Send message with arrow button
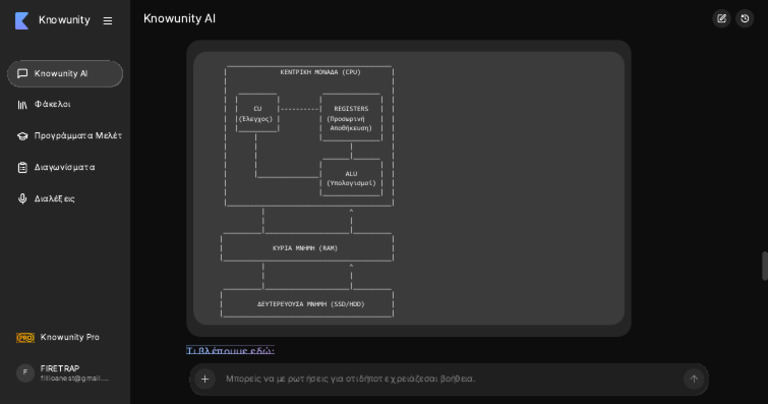The width and height of the screenshot is (768, 404). pyautogui.click(x=694, y=379)
